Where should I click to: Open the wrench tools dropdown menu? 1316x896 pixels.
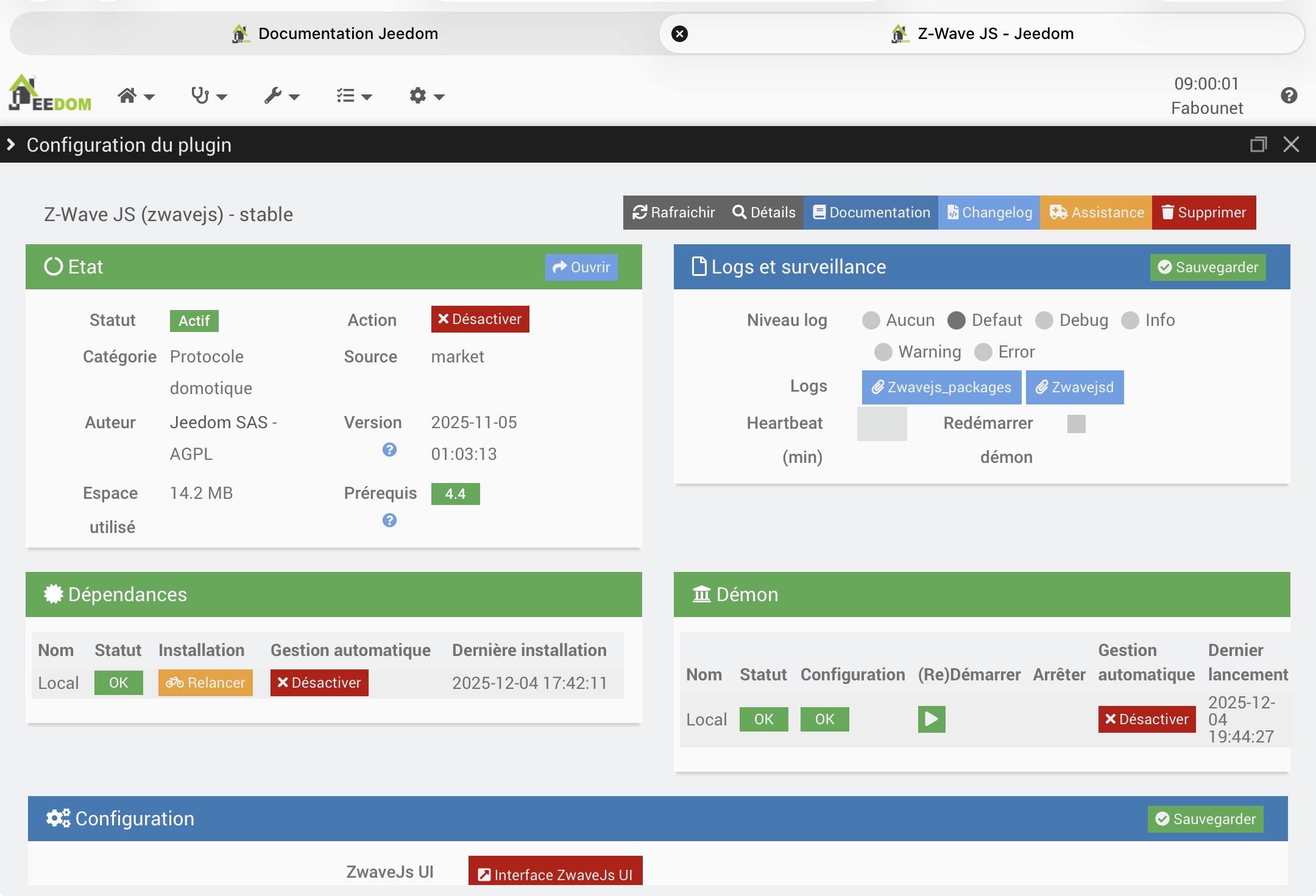click(281, 96)
